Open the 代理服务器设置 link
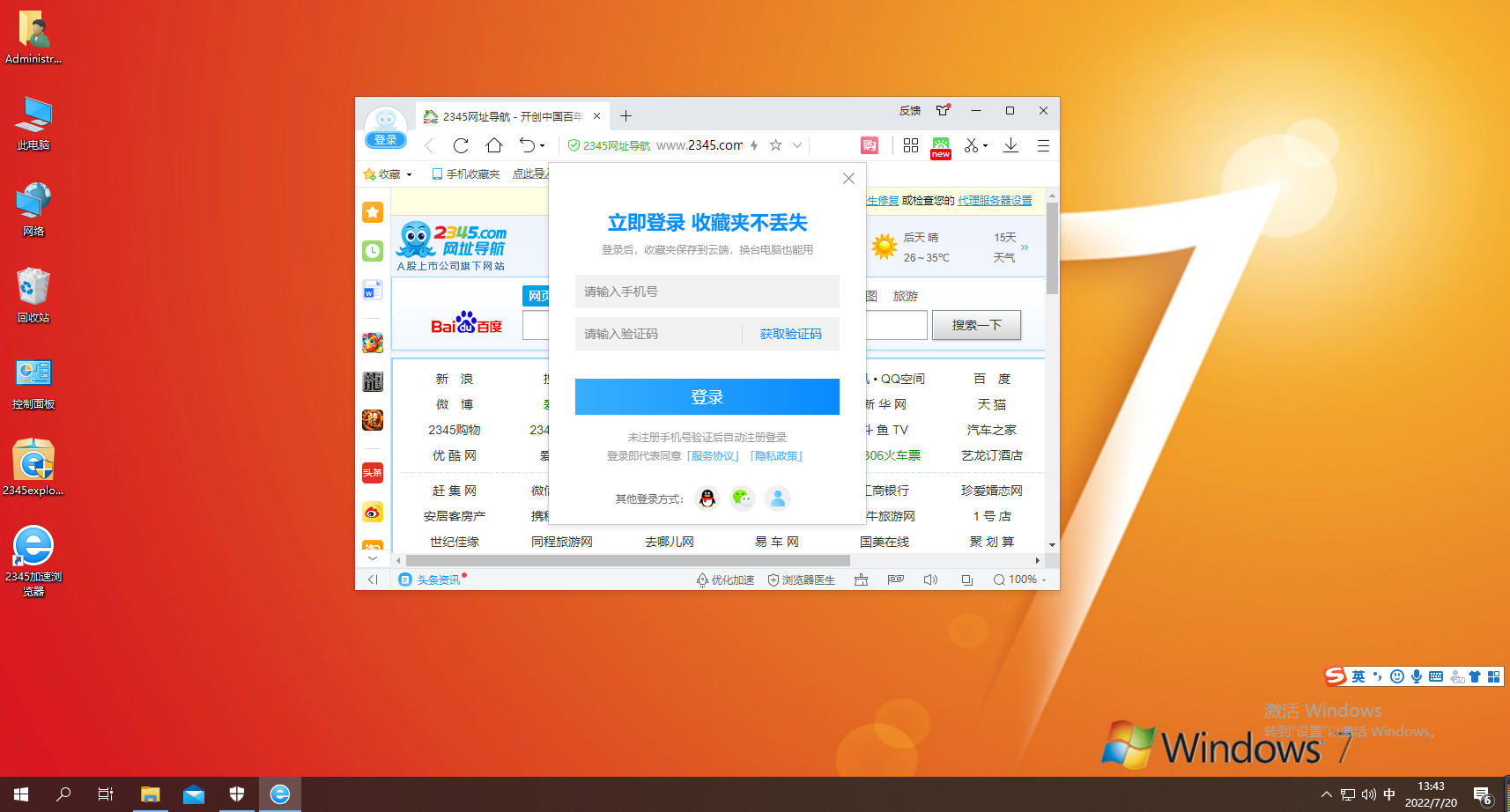Viewport: 1510px width, 812px height. click(x=995, y=201)
